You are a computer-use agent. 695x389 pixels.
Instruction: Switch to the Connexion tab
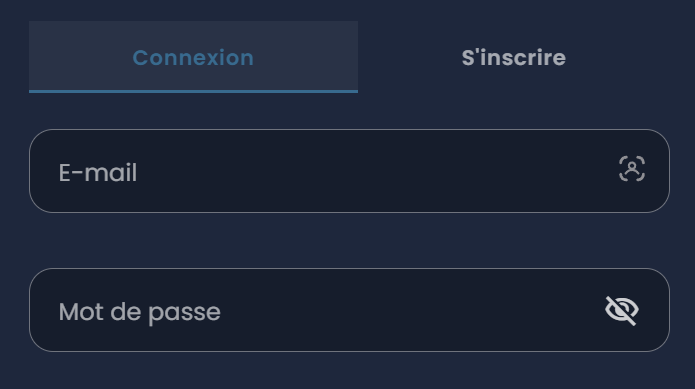193,57
